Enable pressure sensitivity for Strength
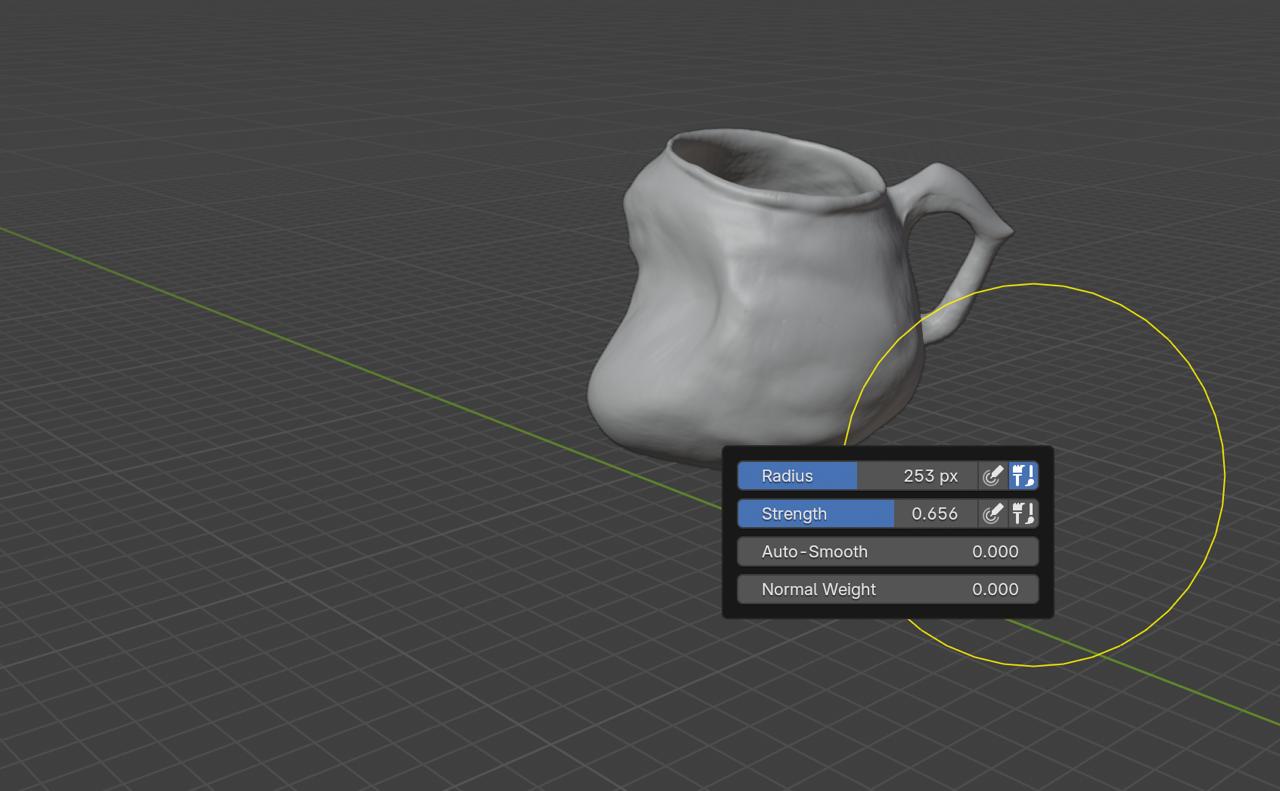1280x791 pixels. point(992,514)
